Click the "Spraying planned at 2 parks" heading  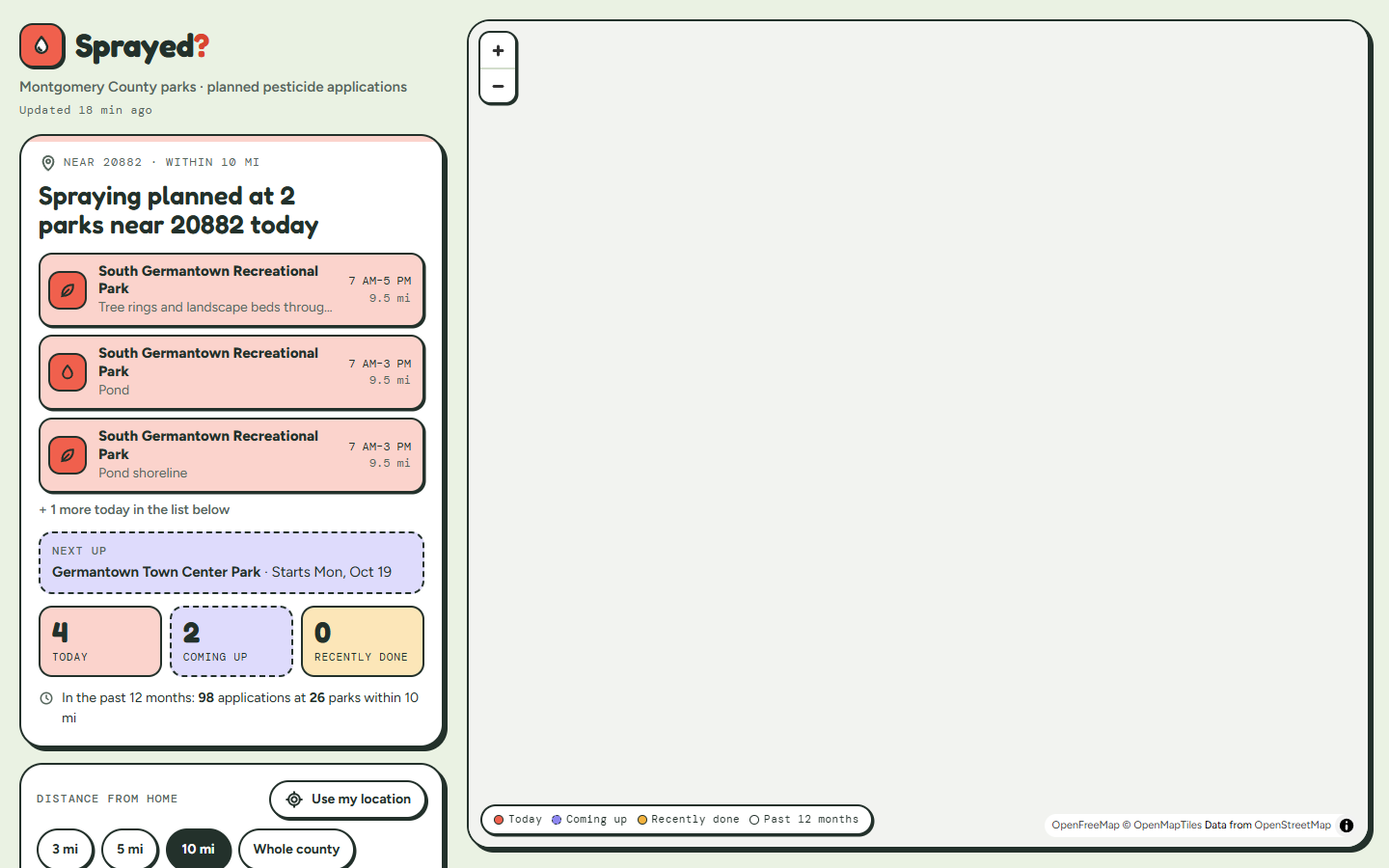pyautogui.click(x=178, y=210)
